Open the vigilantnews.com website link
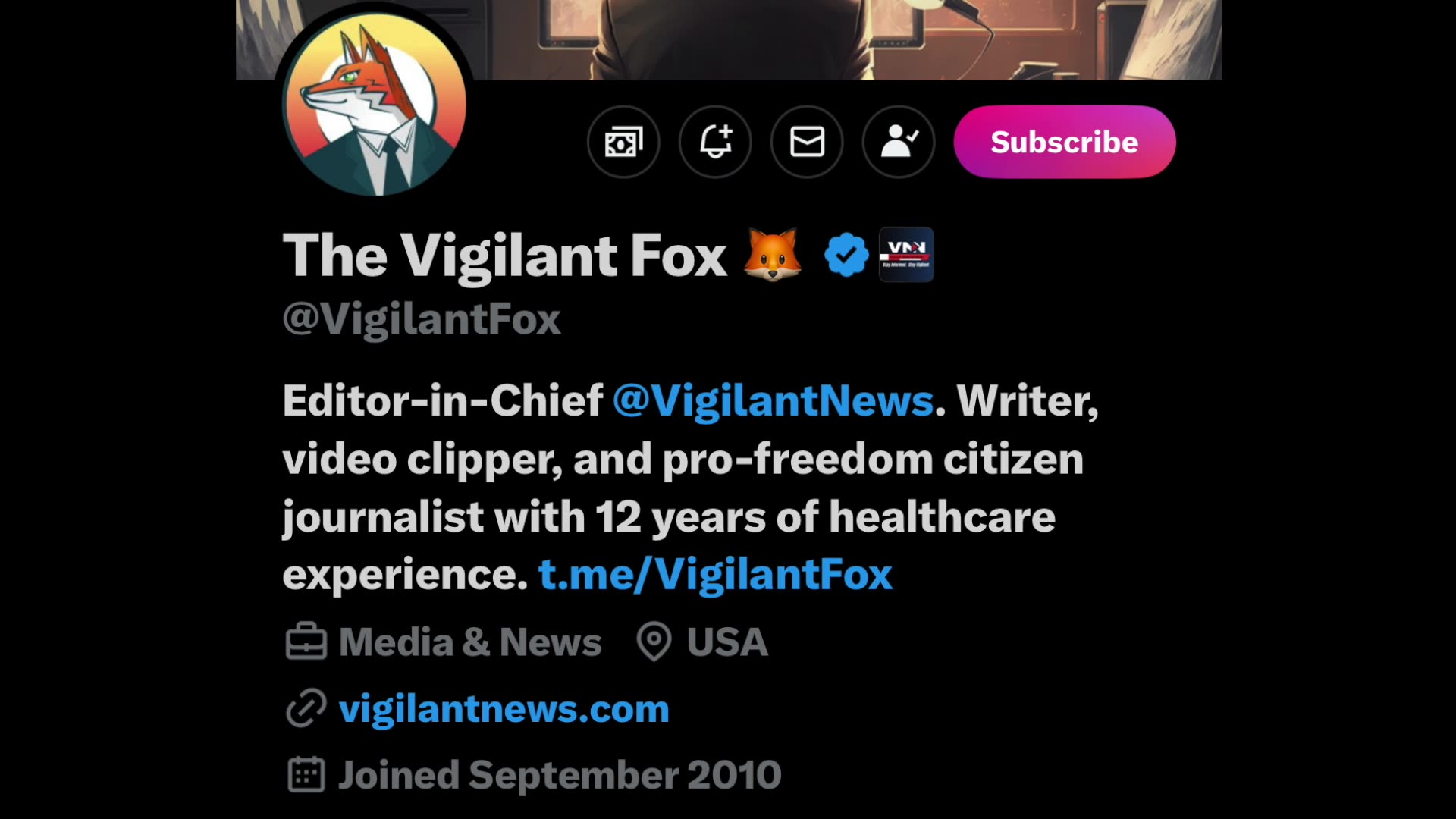Image resolution: width=1456 pixels, height=819 pixels. point(504,708)
